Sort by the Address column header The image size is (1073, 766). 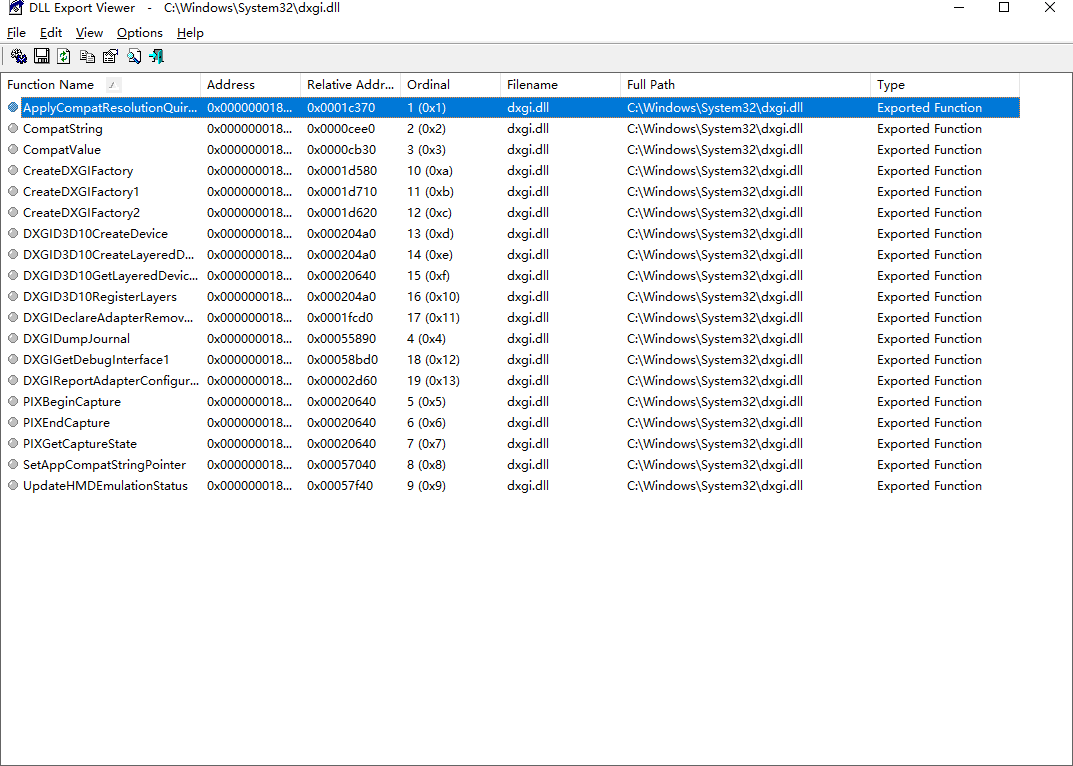point(250,85)
